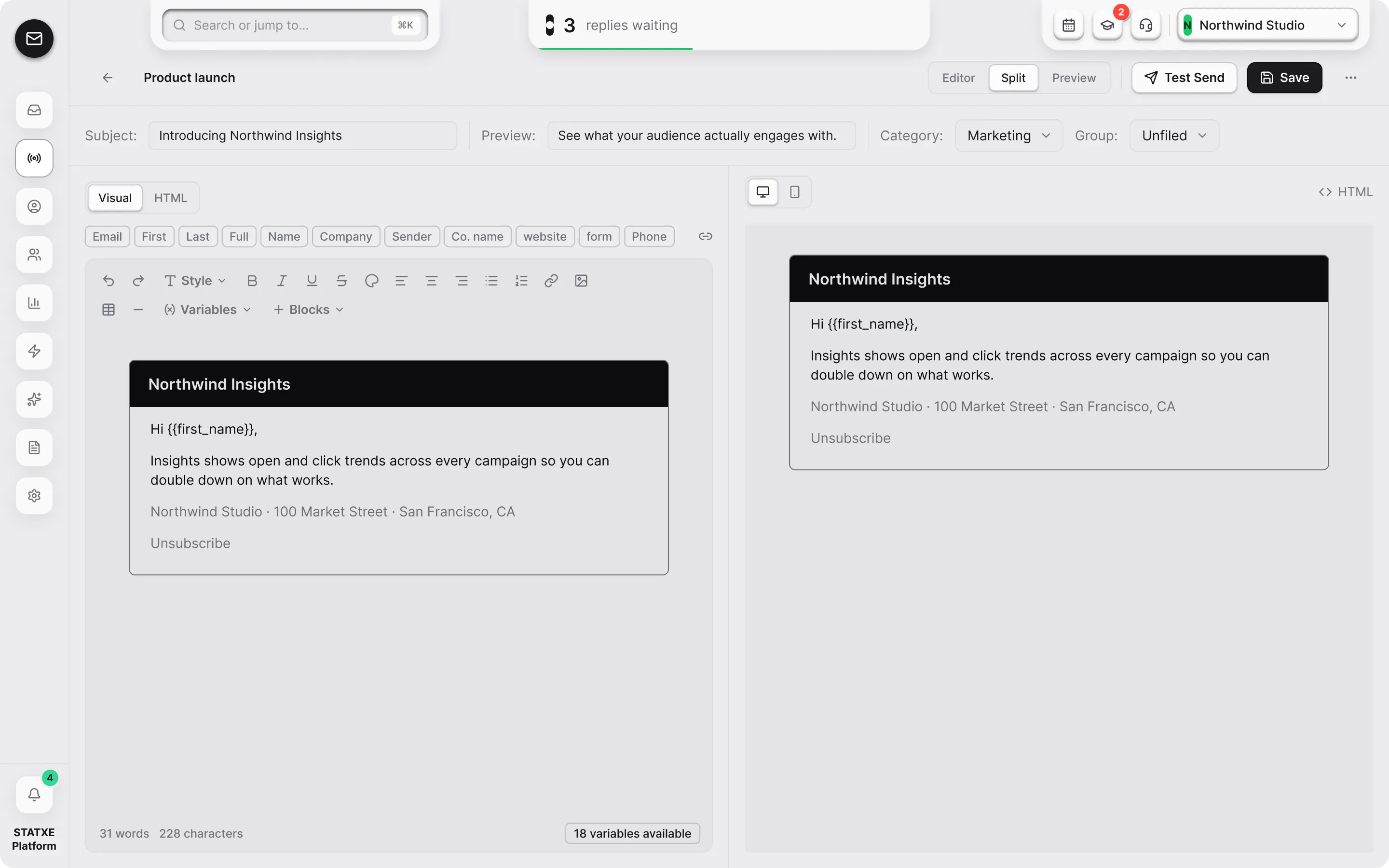
Task: Open the analytics bar chart sidebar icon
Action: pos(34,302)
